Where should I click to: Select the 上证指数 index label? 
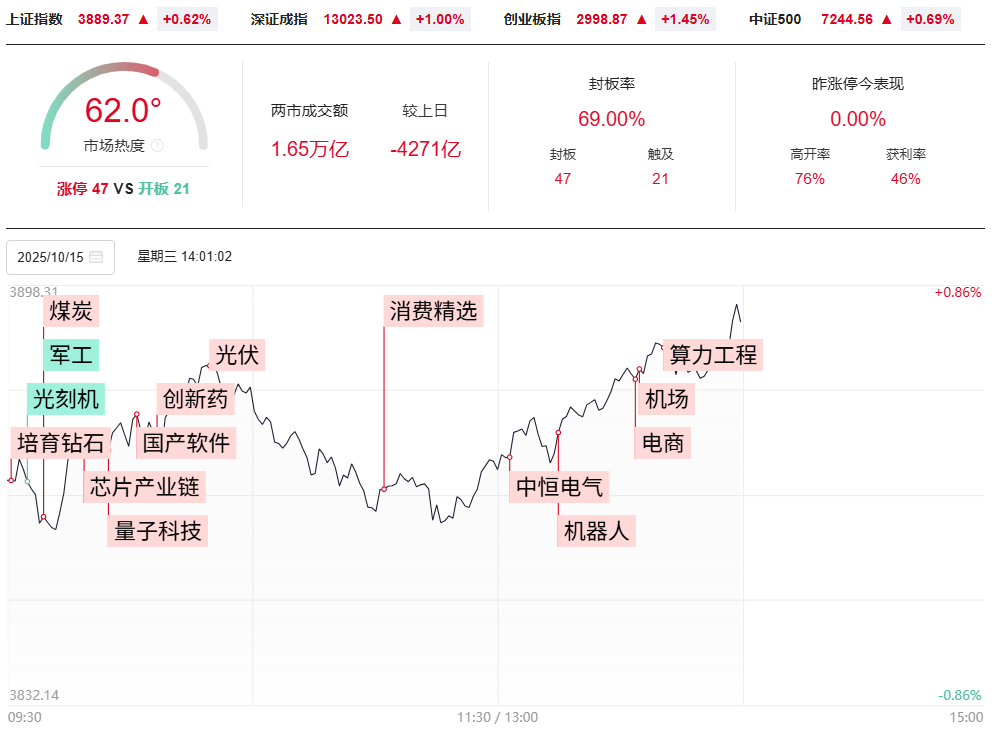coord(35,19)
